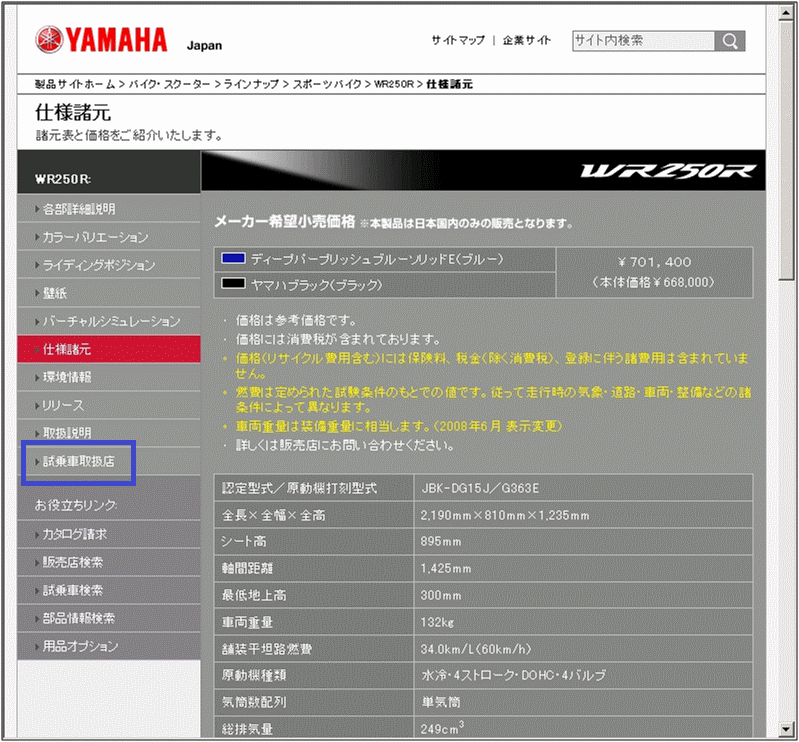Open 環境情報 sidebar item

point(109,377)
